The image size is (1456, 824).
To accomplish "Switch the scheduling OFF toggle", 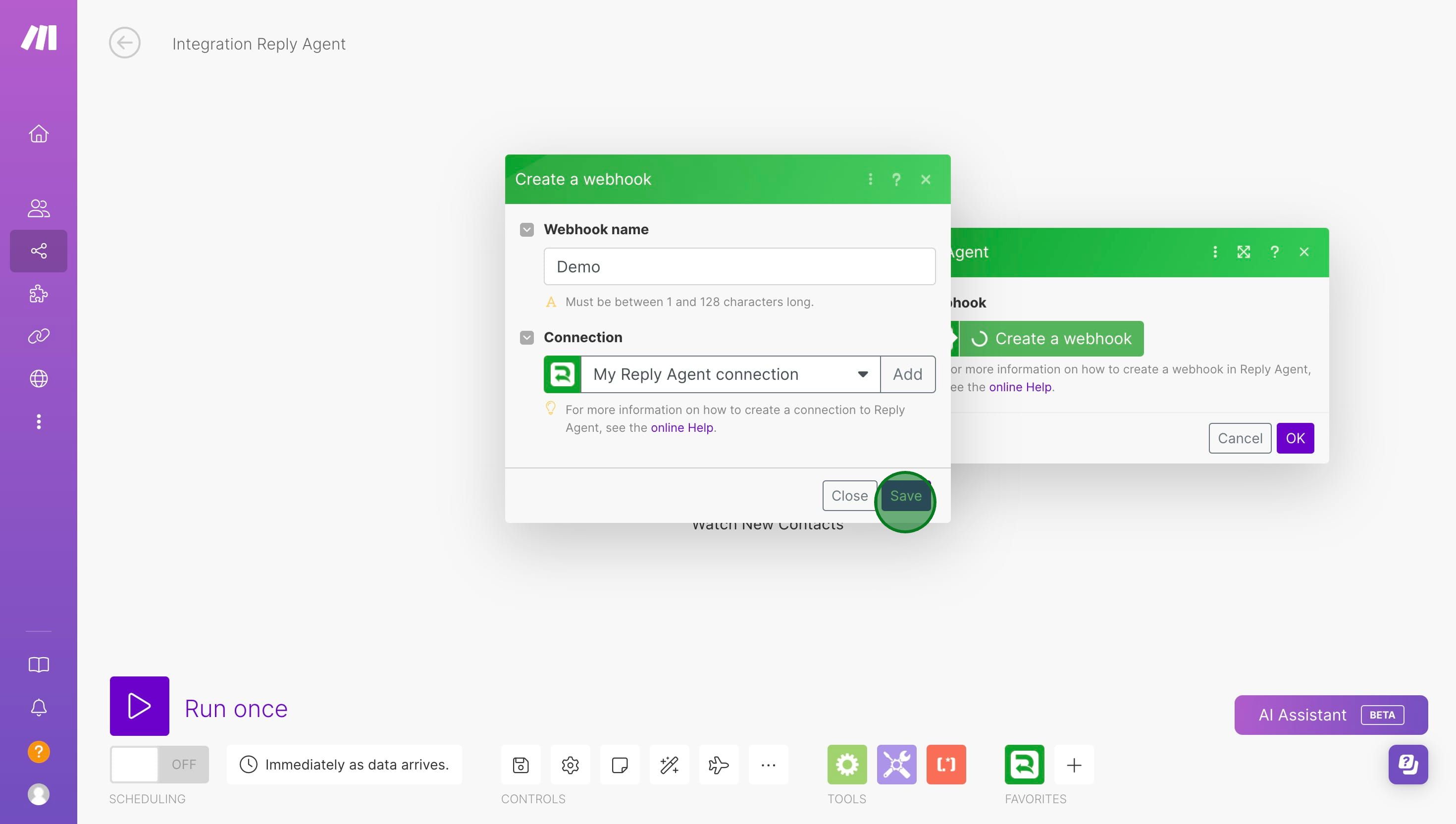I will (159, 765).
